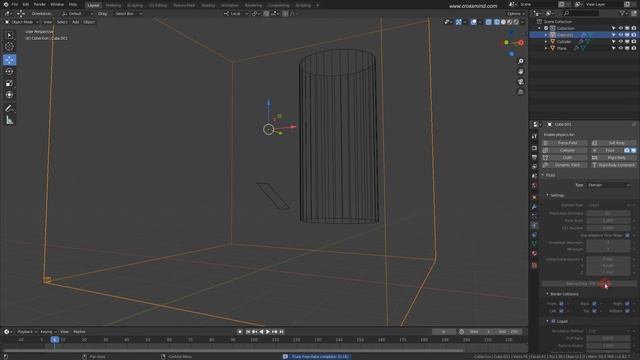Toggle visibility of Cylinder in outliner

(620, 42)
